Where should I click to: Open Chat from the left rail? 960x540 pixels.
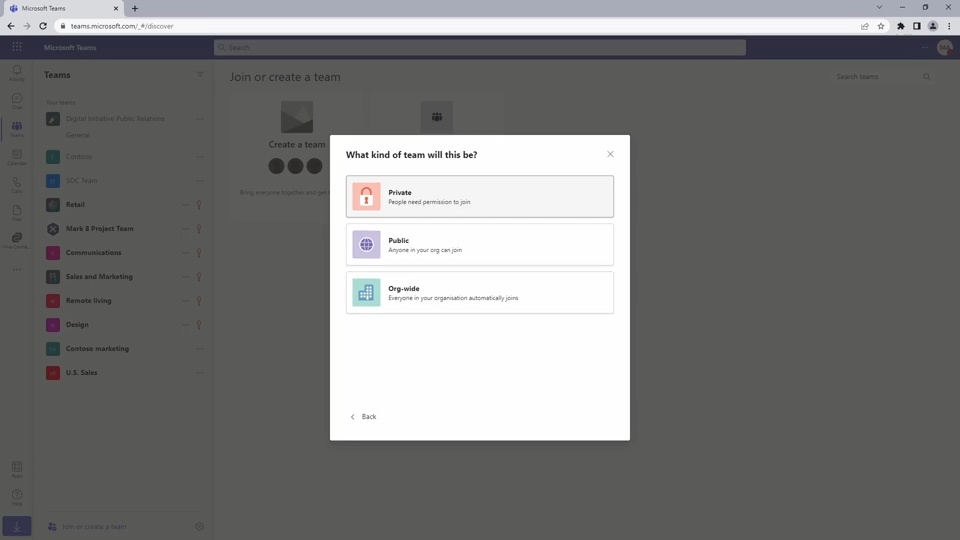tap(17, 101)
